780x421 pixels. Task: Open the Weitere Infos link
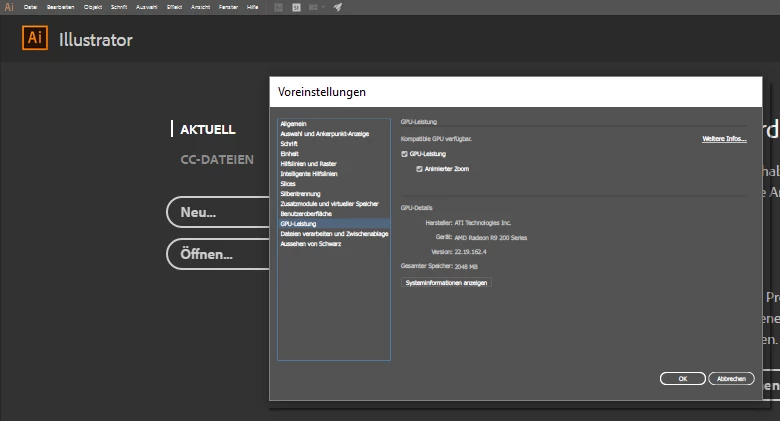pos(724,139)
